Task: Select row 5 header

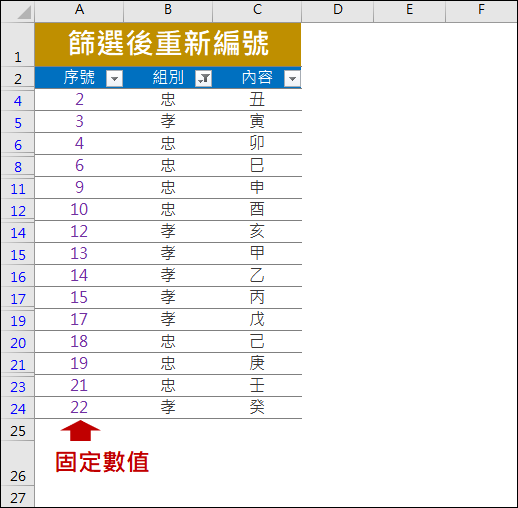Action: [18, 122]
